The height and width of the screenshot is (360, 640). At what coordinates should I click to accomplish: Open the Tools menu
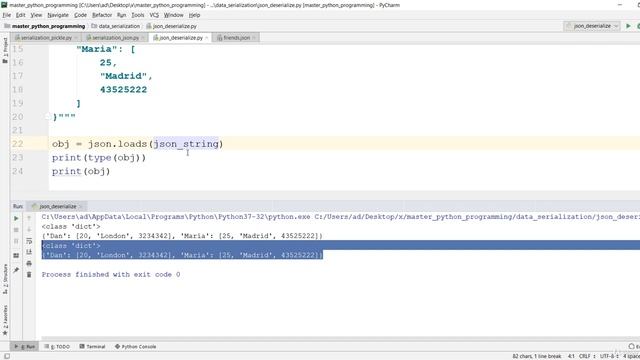(138, 15)
